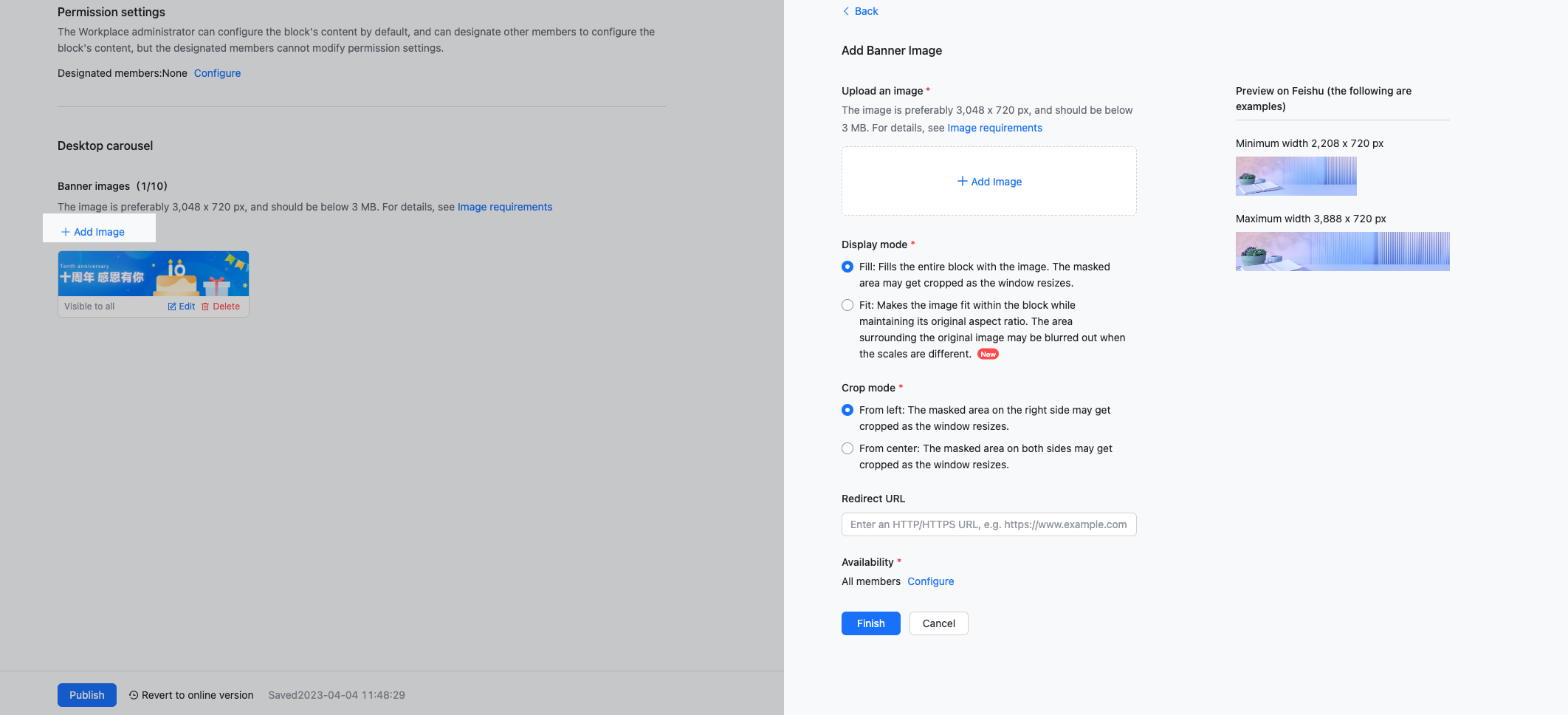1568x715 pixels.
Task: Configure availability for All members
Action: click(x=930, y=581)
